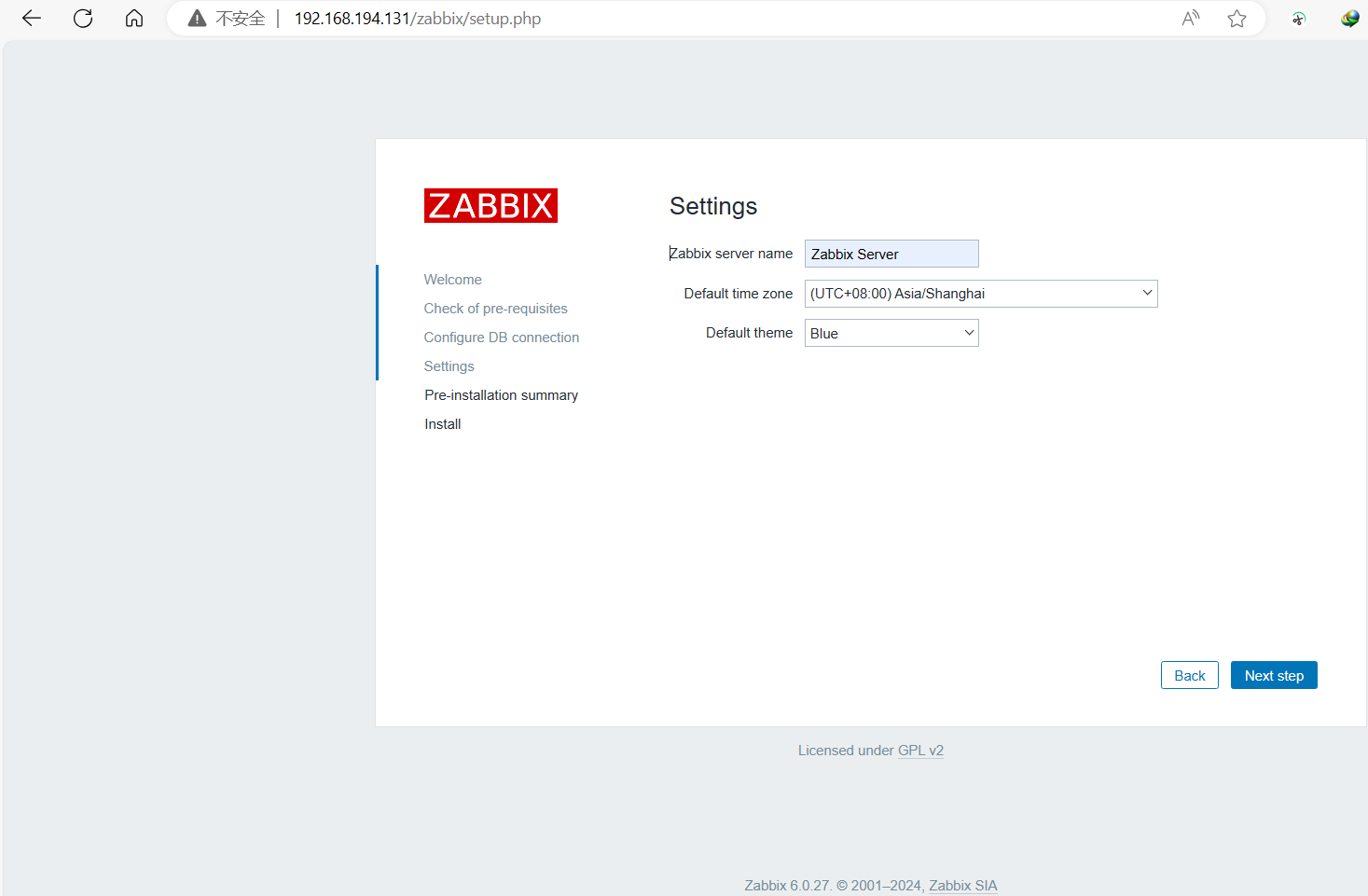Click the Zabbix server name label
The height and width of the screenshot is (896, 1368).
(731, 254)
